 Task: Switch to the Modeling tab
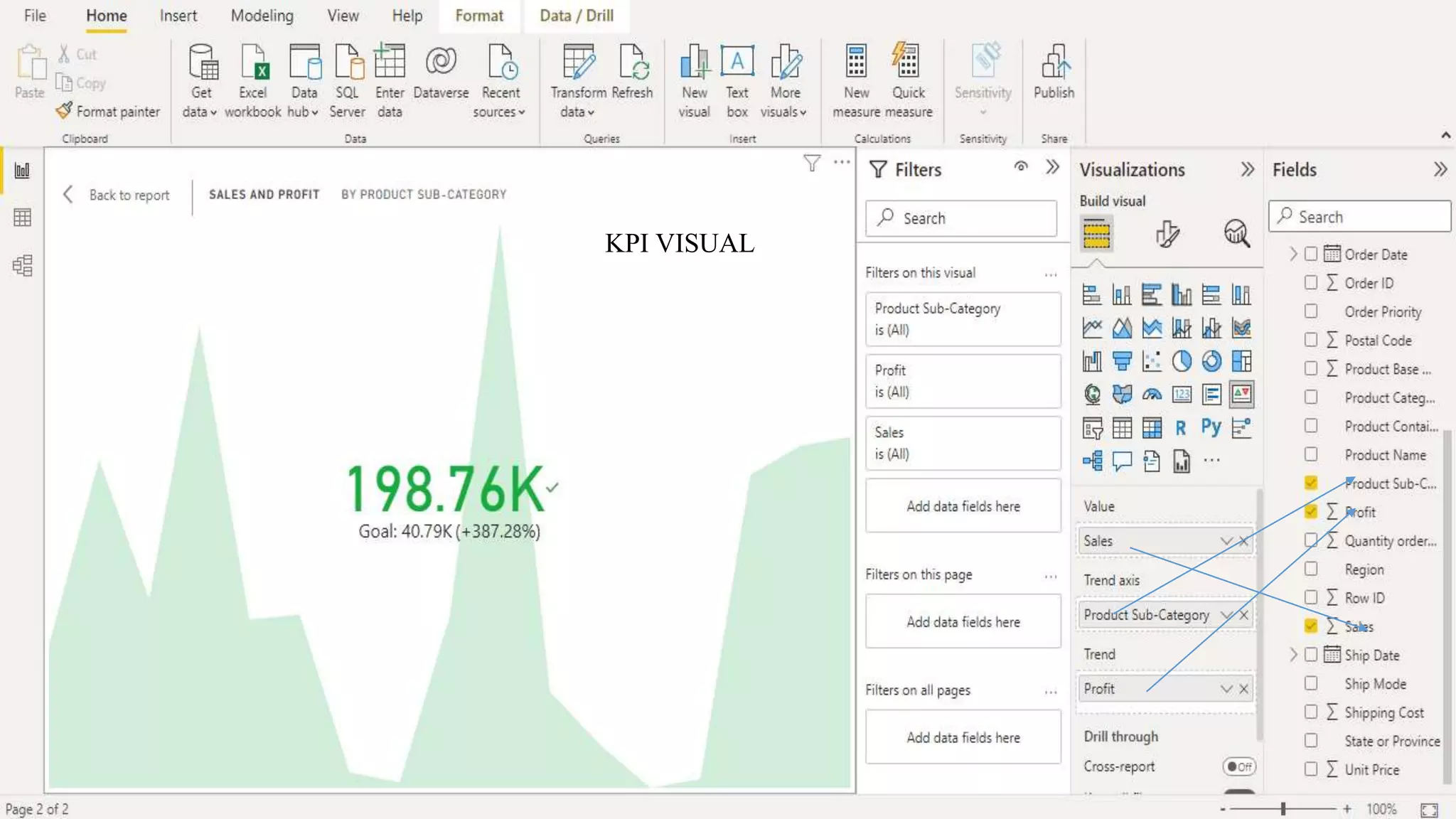(262, 16)
